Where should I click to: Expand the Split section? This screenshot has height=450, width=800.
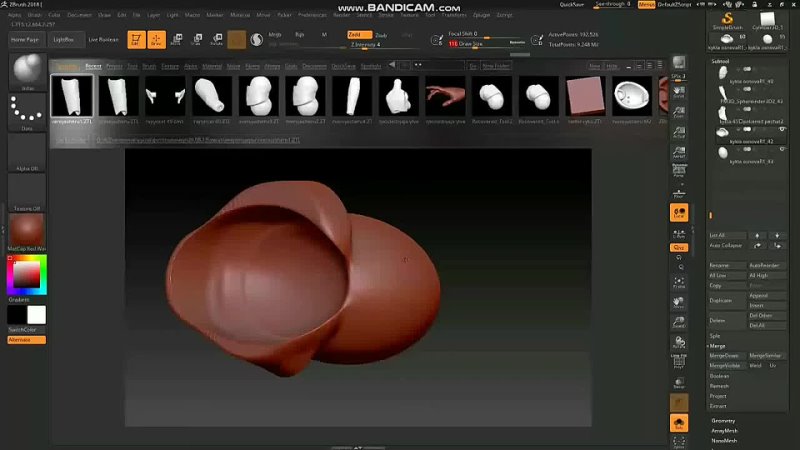click(x=715, y=336)
